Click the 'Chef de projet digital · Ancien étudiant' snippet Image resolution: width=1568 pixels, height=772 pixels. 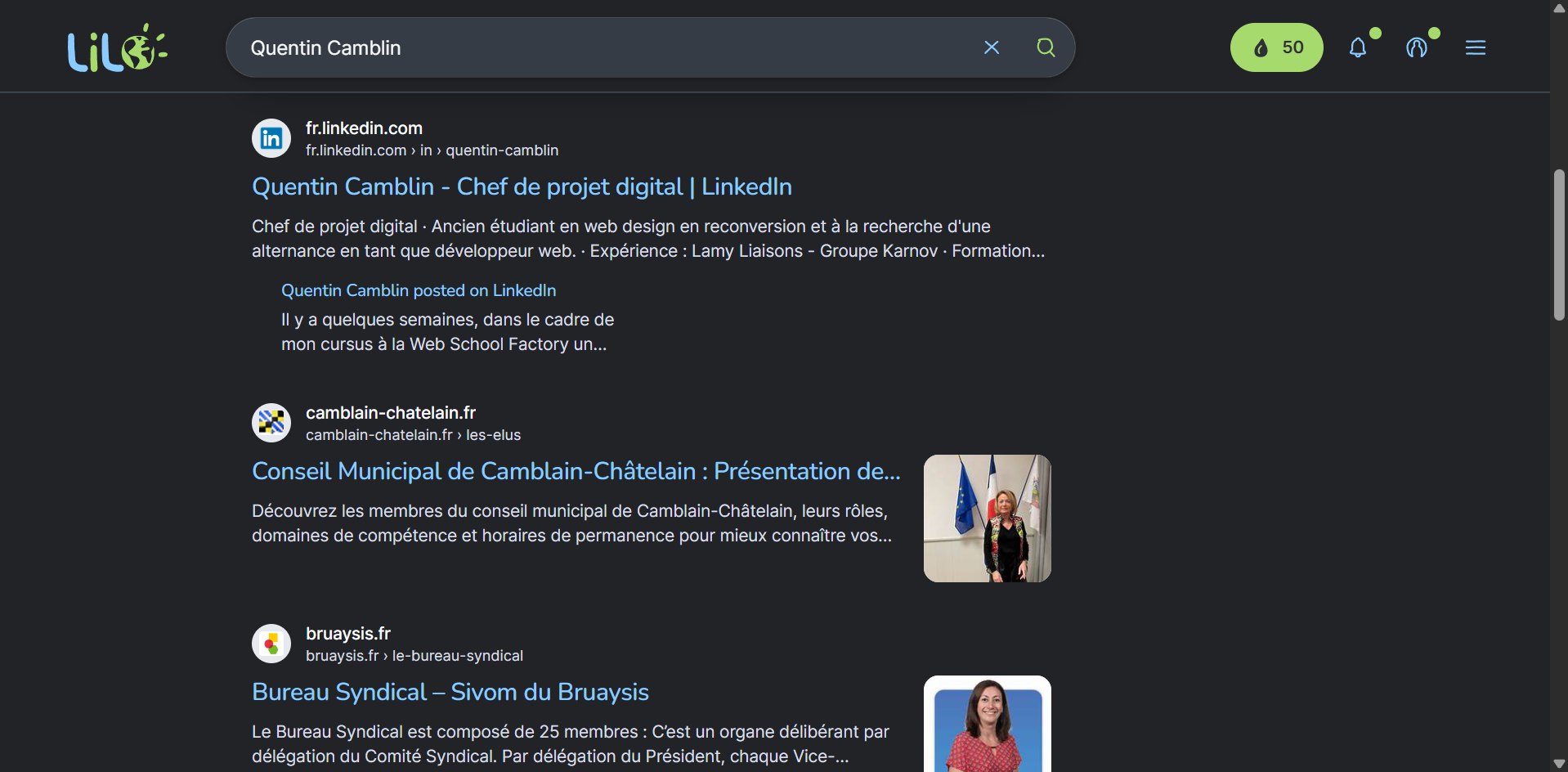(648, 239)
